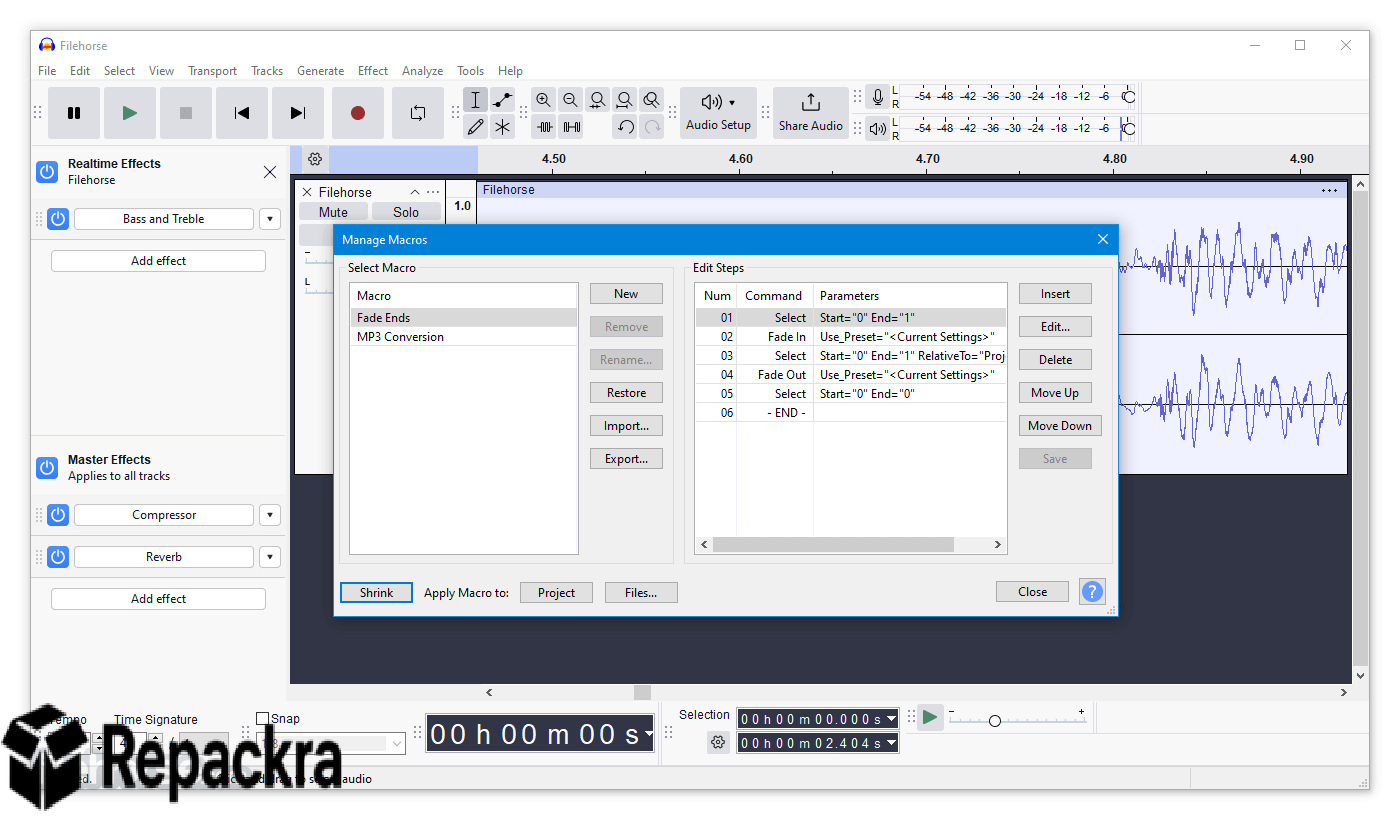1400x820 pixels.
Task: Click the Stop transport button
Action: 186,113
